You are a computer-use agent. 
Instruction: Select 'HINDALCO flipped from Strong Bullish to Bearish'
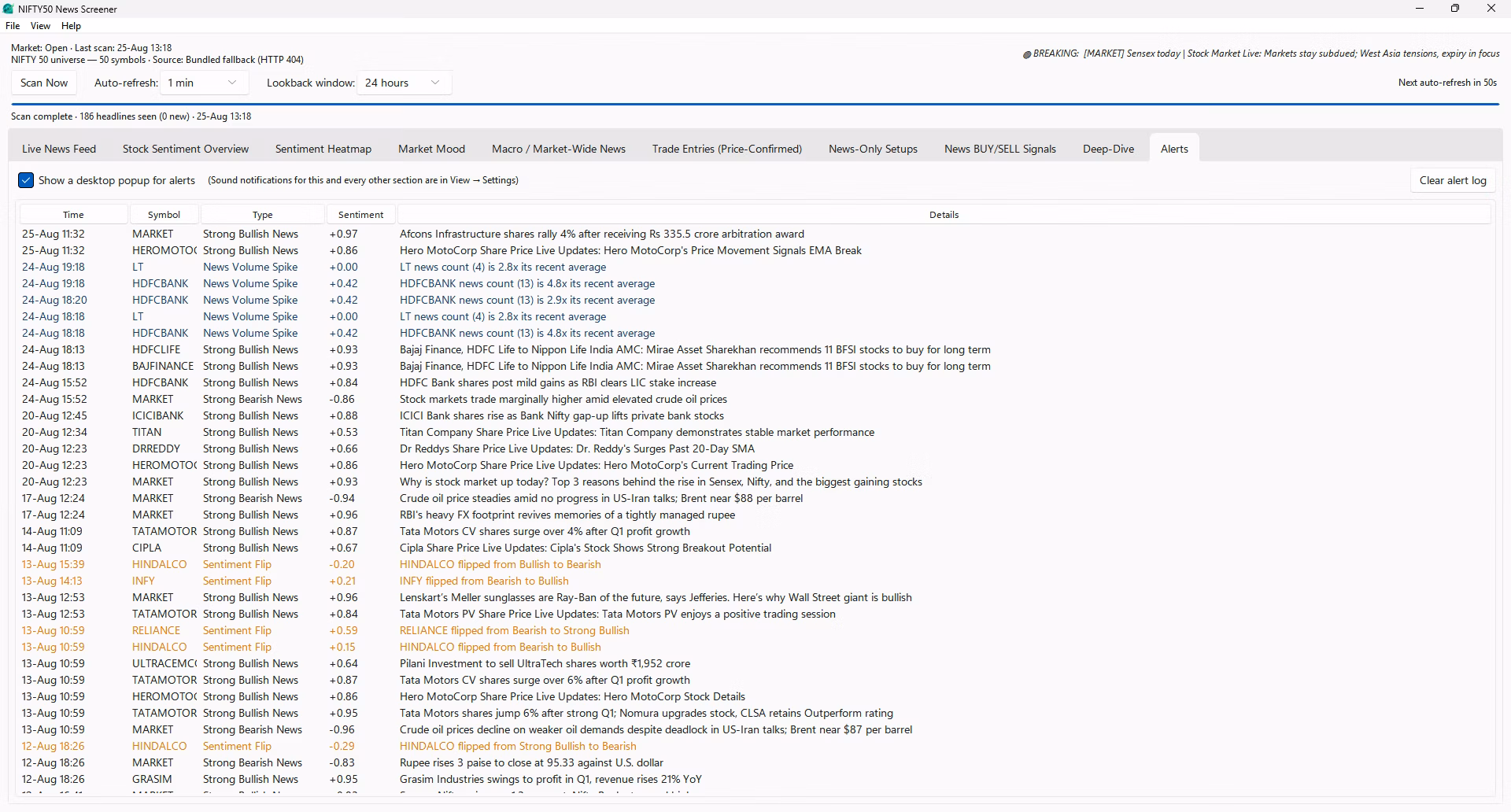click(755, 746)
